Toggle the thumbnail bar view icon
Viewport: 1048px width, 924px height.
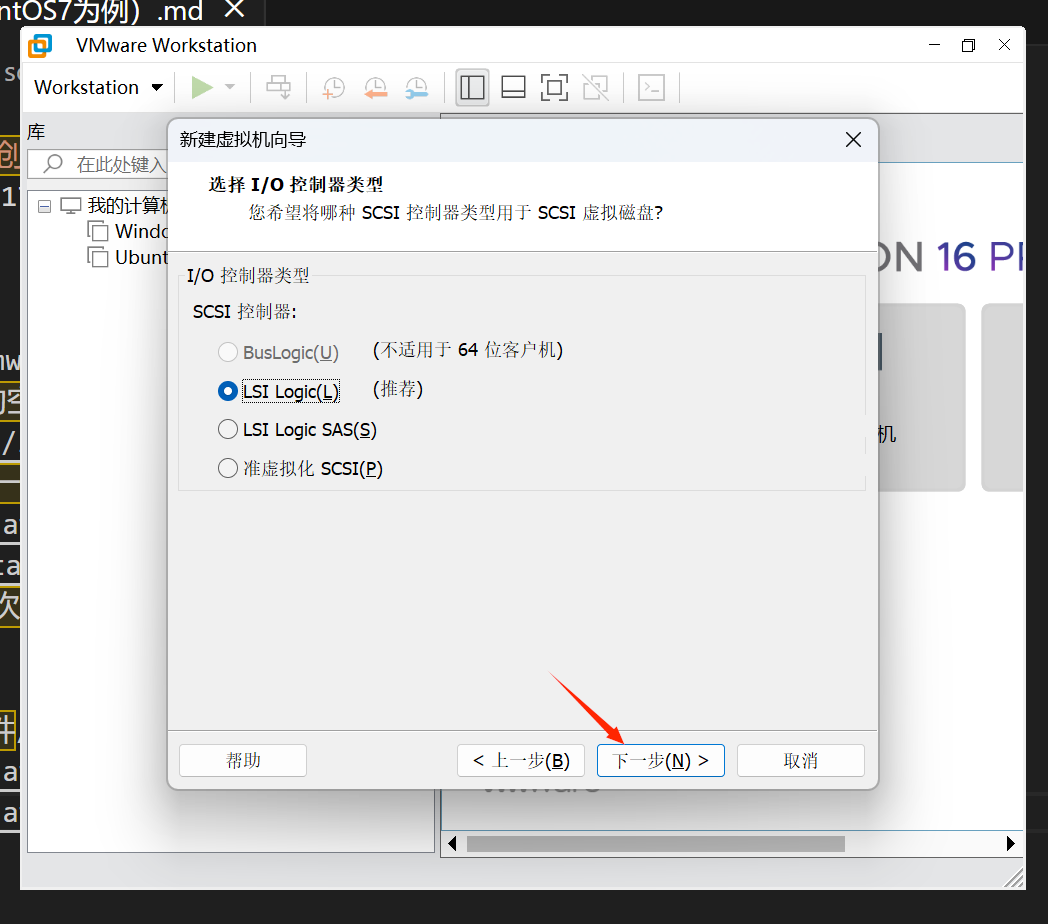tap(513, 88)
